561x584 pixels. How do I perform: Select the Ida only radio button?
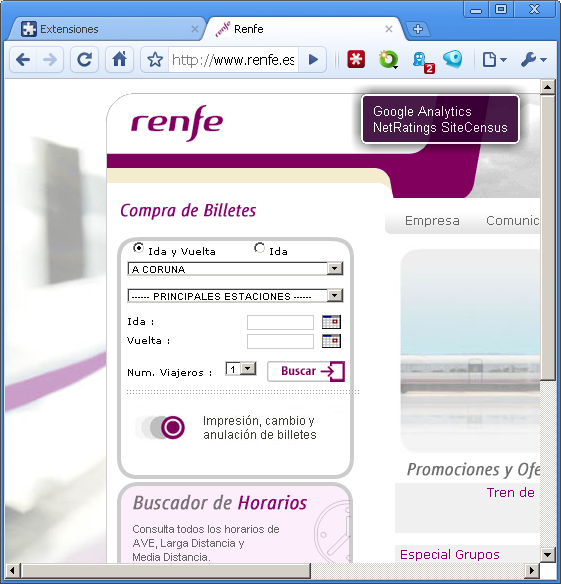pyautogui.click(x=259, y=248)
